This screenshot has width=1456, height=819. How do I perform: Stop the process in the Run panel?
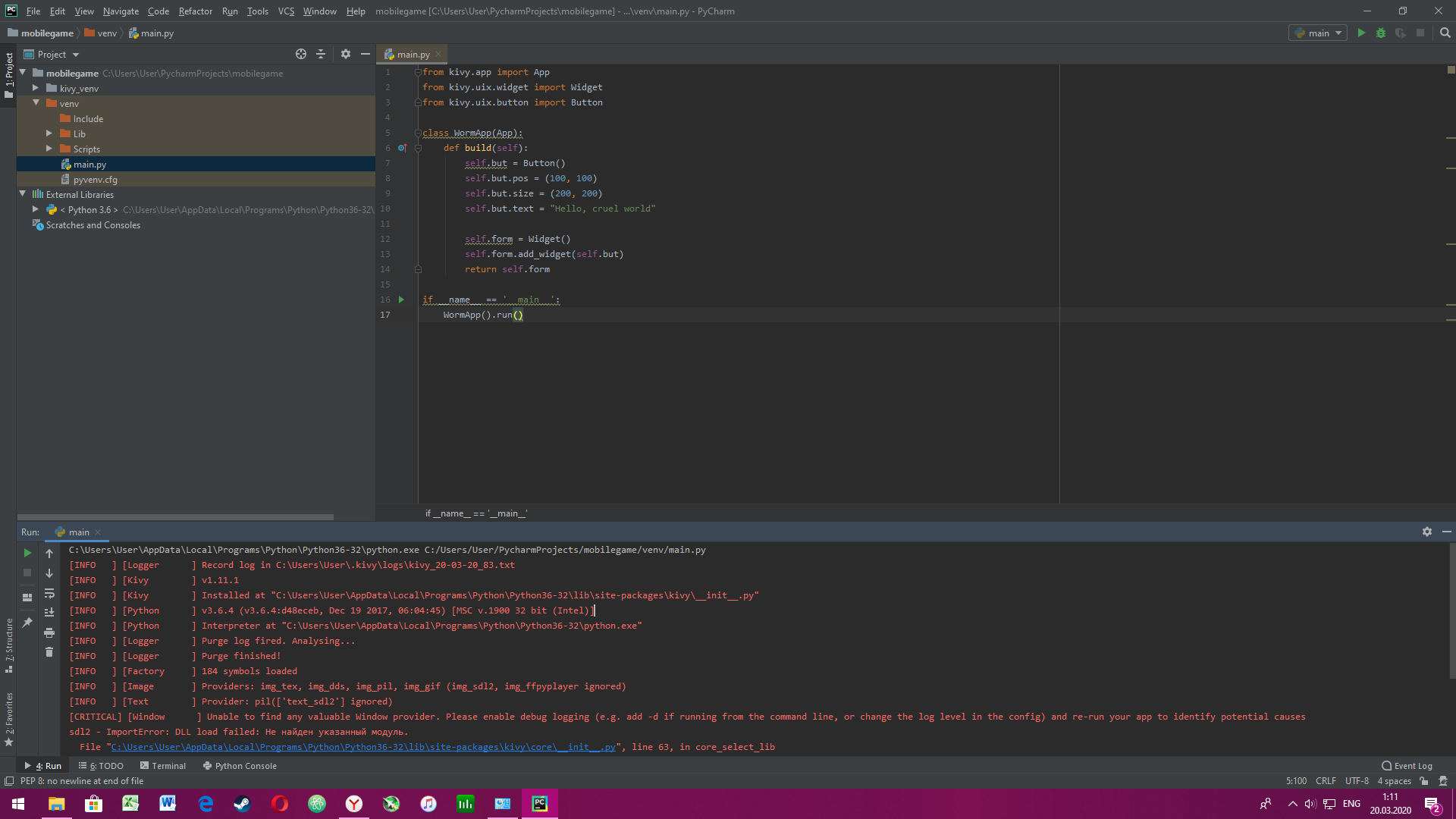click(27, 573)
